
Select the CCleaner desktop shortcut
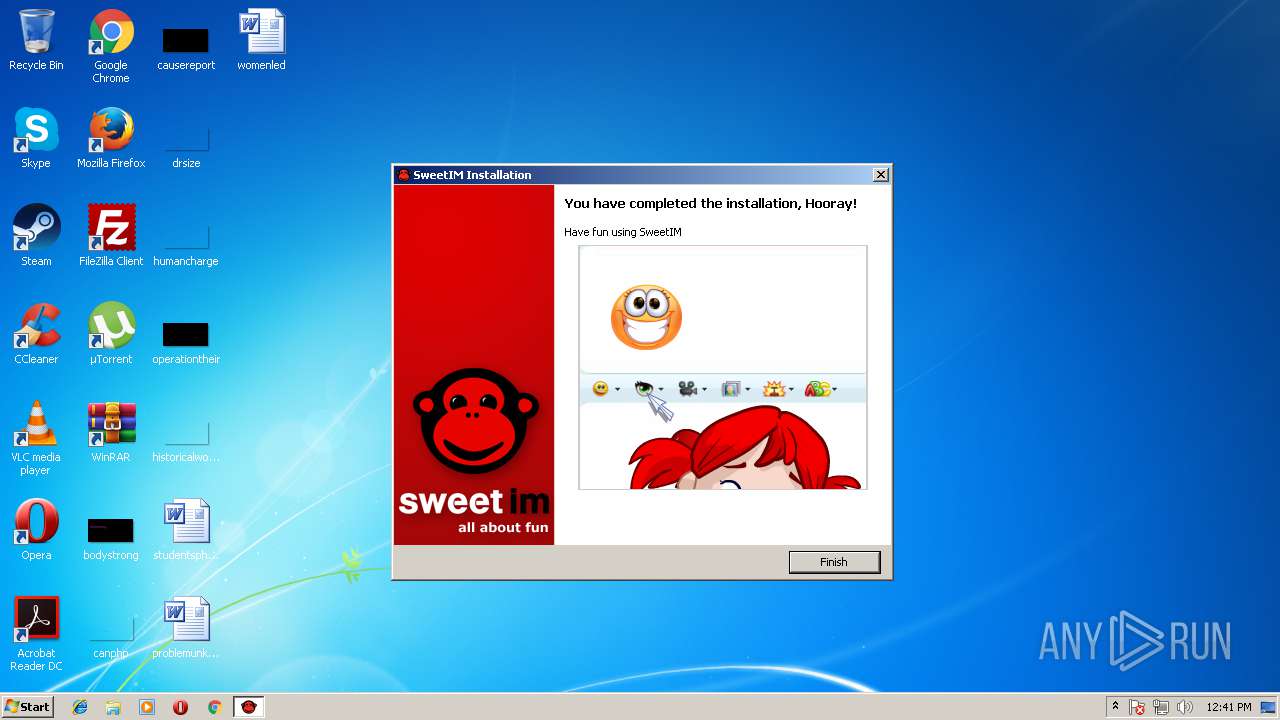point(36,335)
